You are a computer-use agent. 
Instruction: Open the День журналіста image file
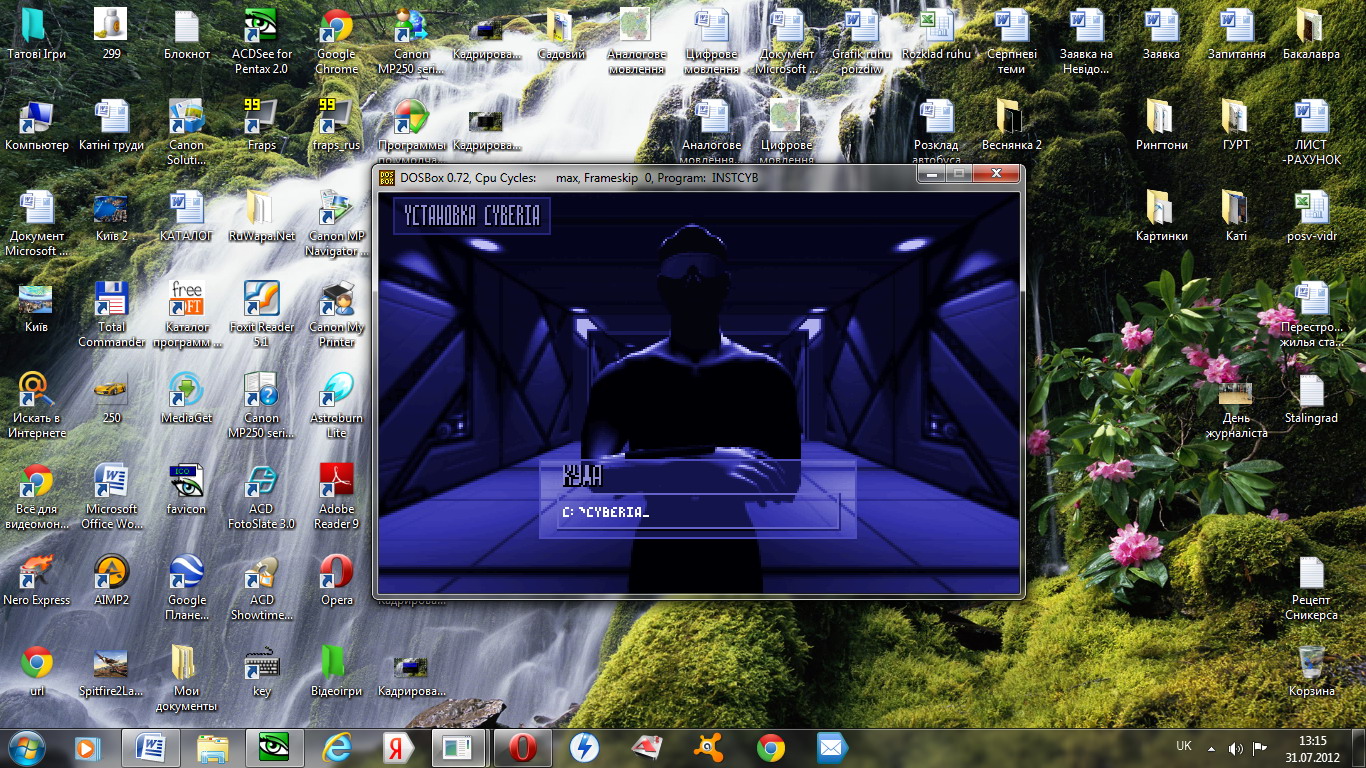tap(1236, 410)
